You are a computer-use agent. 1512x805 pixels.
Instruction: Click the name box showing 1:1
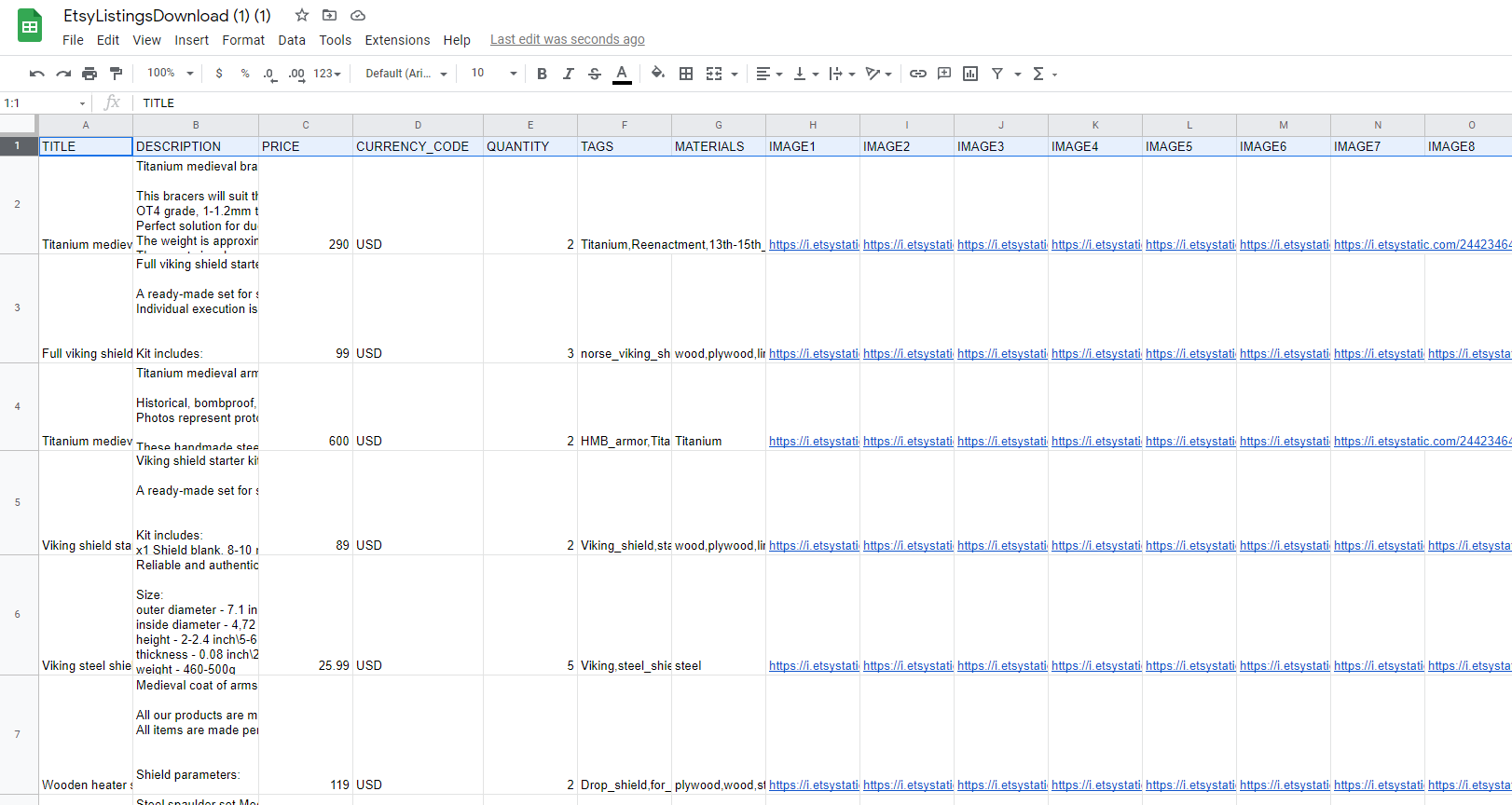(45, 103)
